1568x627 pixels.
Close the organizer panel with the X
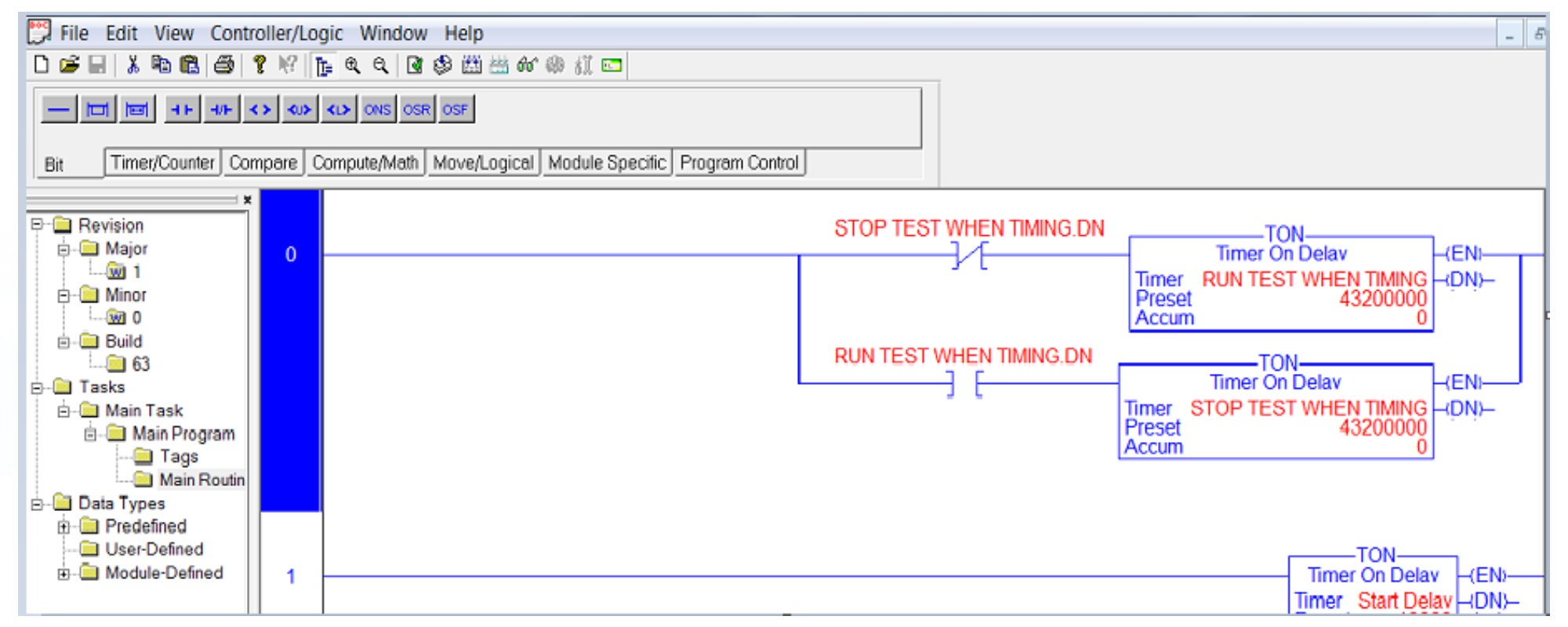[x=247, y=200]
